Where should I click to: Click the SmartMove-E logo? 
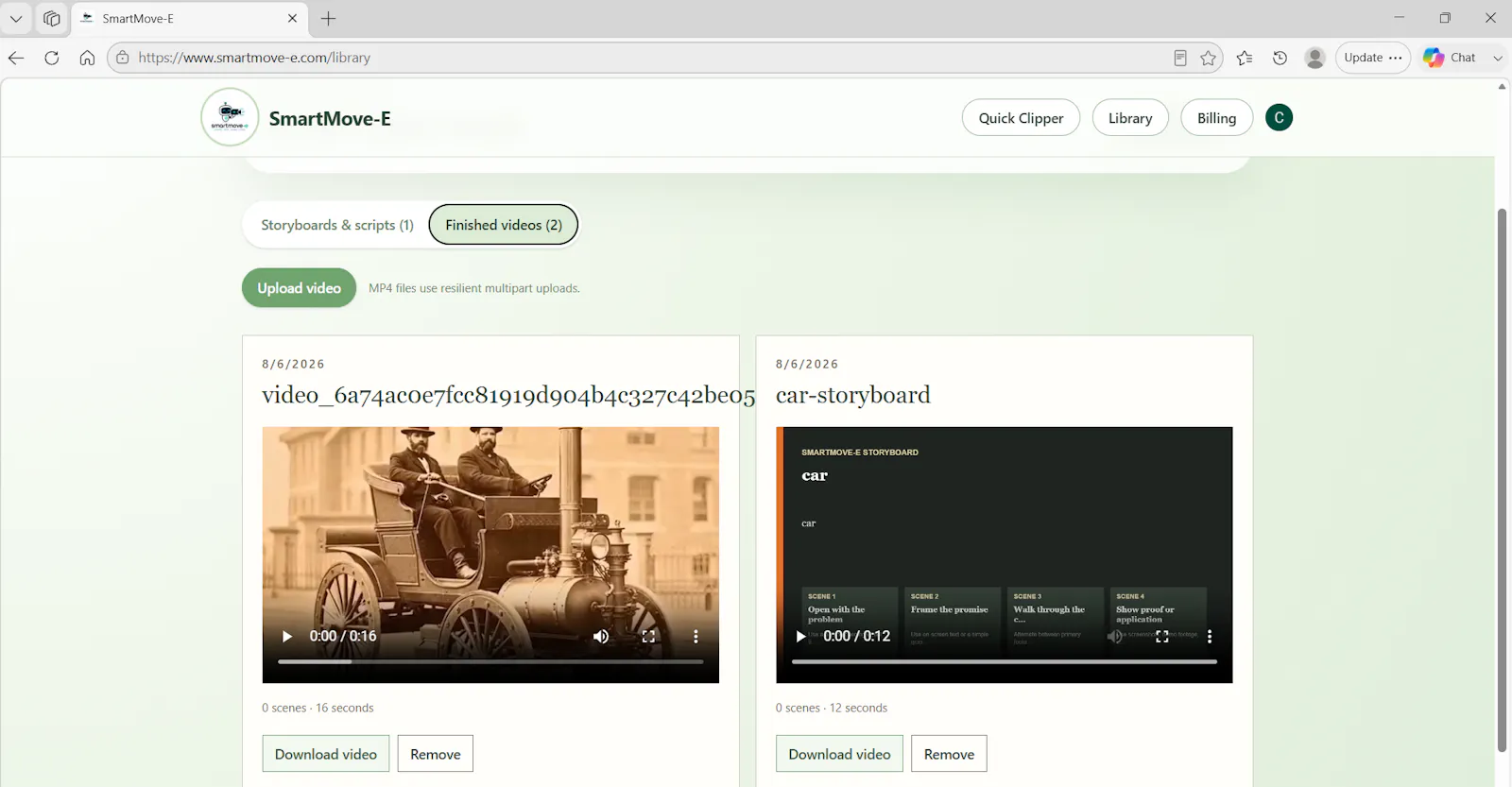230,117
